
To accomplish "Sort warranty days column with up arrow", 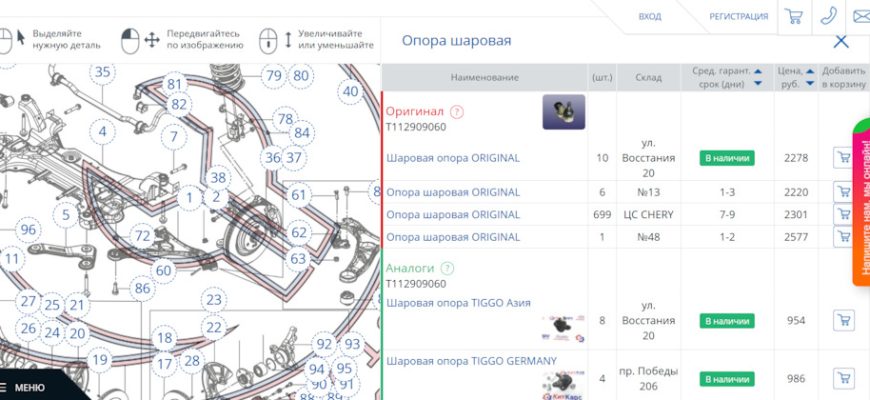I will coord(758,71).
